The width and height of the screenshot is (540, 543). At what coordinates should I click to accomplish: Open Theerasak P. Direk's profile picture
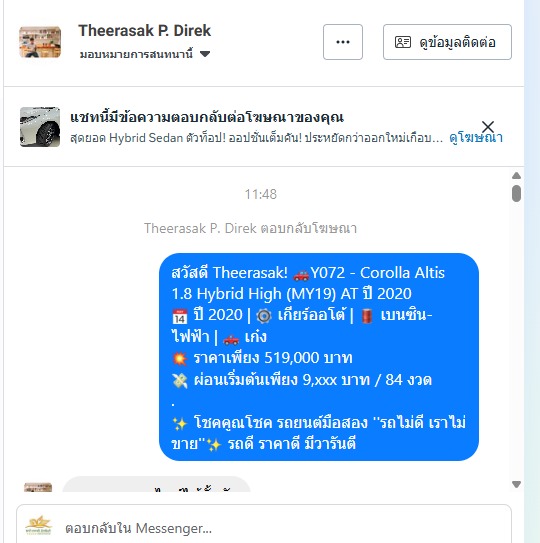(40, 42)
